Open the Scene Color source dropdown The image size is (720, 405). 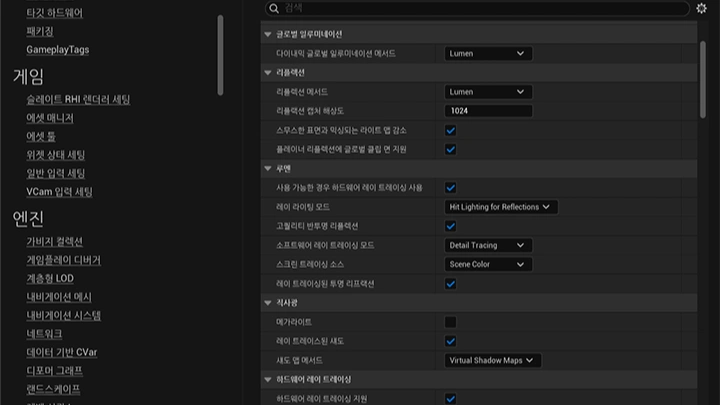point(487,264)
